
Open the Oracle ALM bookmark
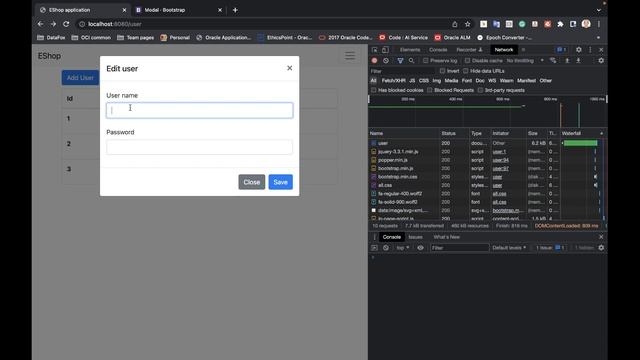click(x=453, y=38)
